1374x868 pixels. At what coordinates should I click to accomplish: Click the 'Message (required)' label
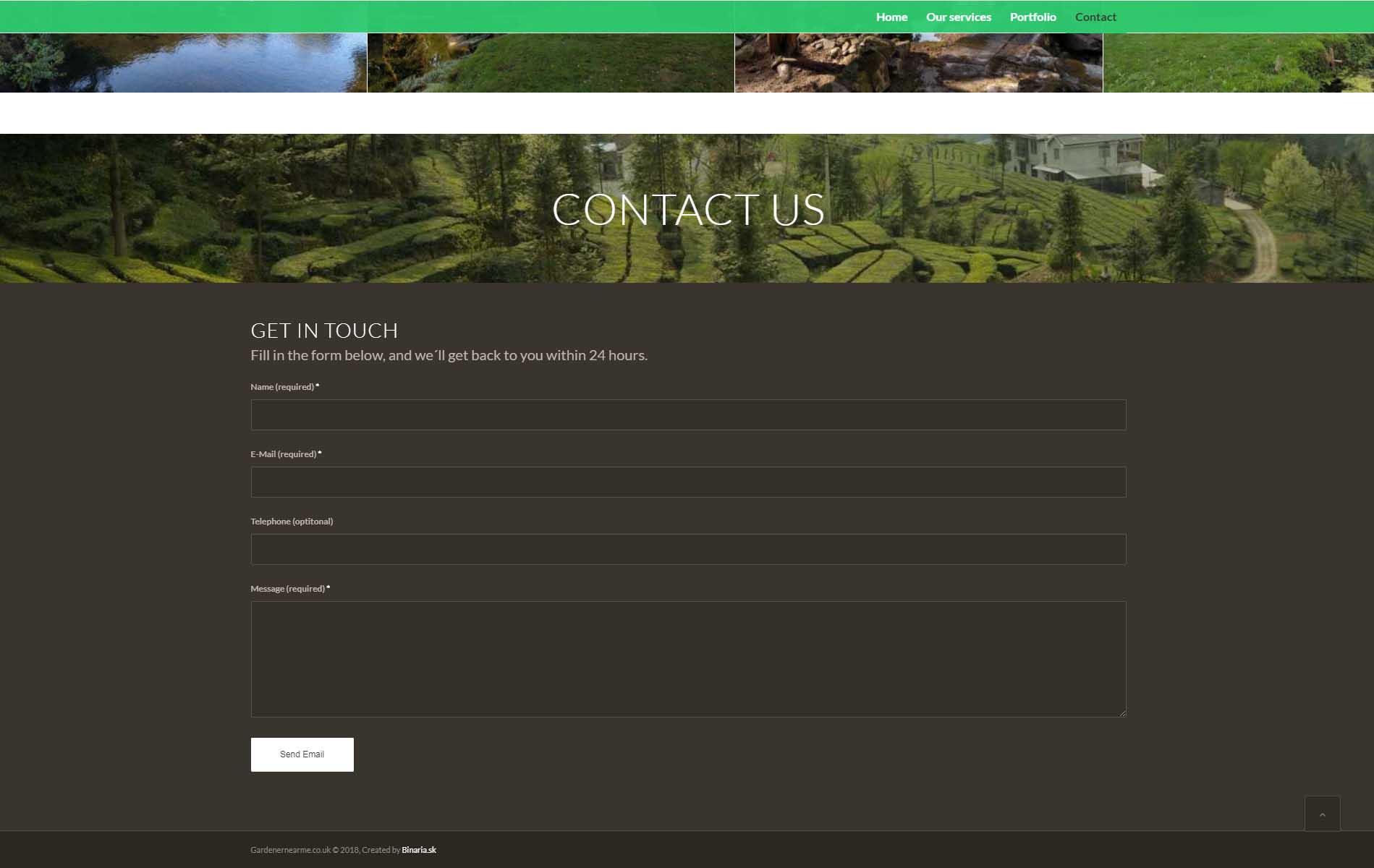coord(287,589)
